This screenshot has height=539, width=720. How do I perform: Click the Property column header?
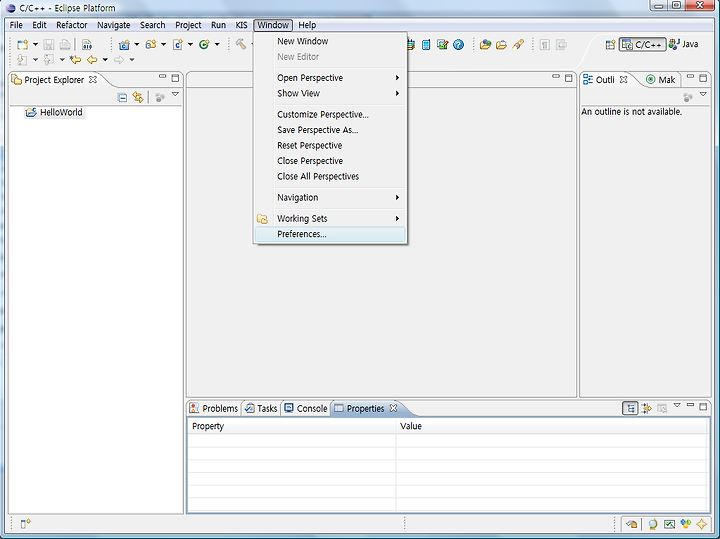[x=292, y=427]
